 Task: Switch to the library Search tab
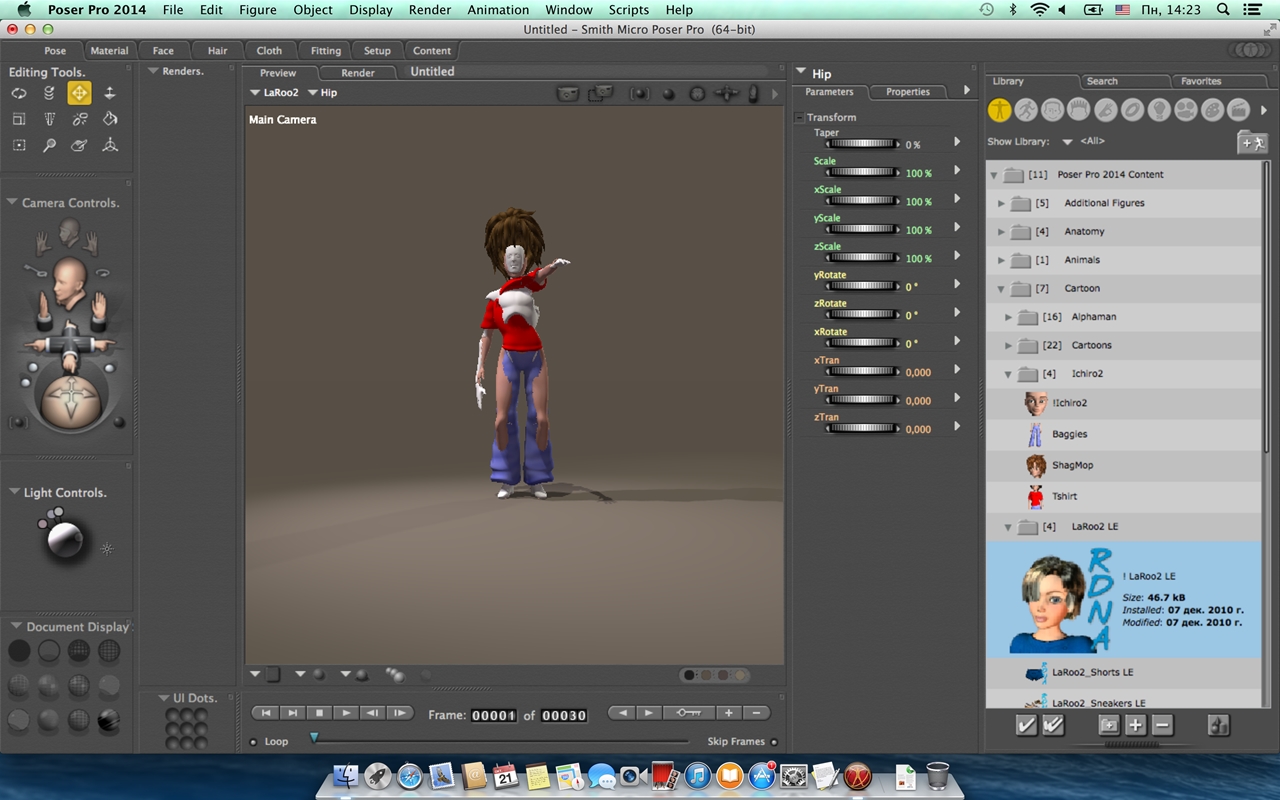click(1102, 81)
